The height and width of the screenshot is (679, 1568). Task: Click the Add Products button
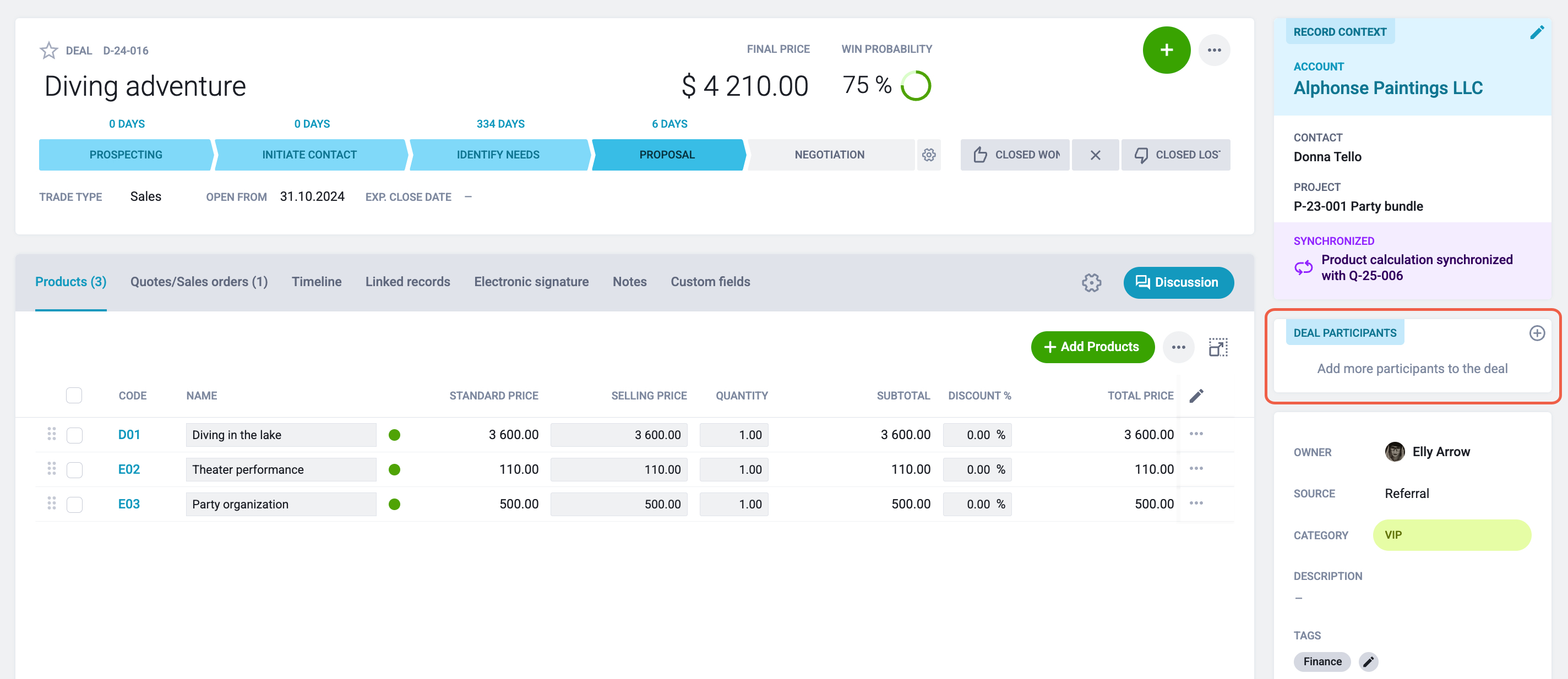click(x=1093, y=347)
